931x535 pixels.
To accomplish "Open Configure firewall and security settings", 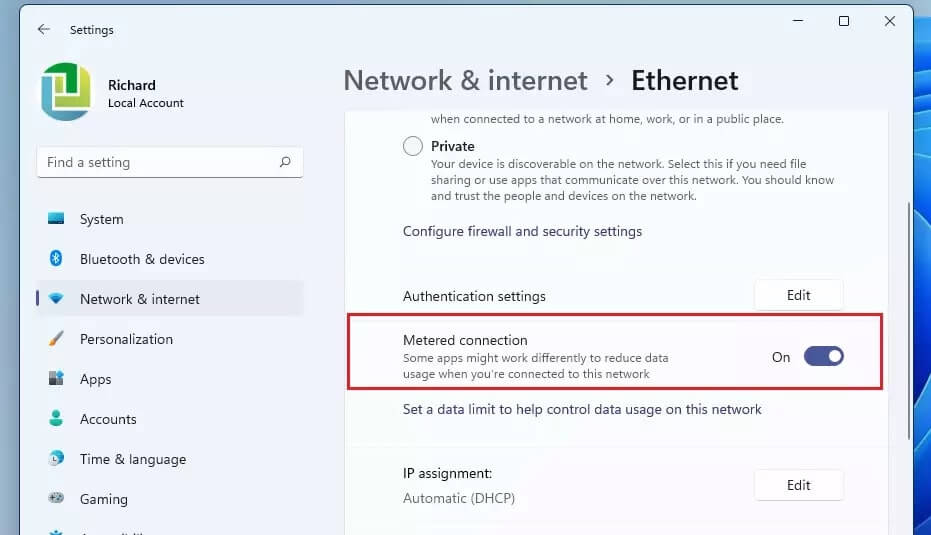I will coord(522,231).
